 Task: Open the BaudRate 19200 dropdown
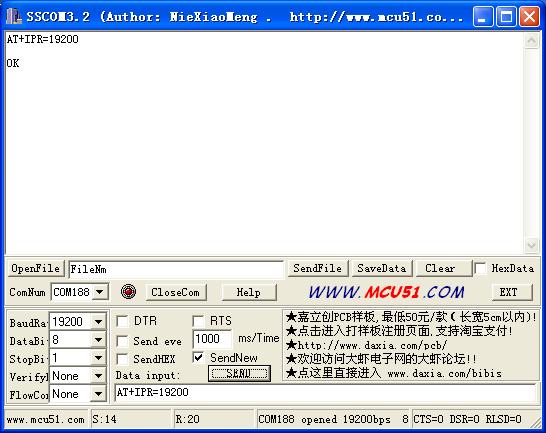coord(99,321)
